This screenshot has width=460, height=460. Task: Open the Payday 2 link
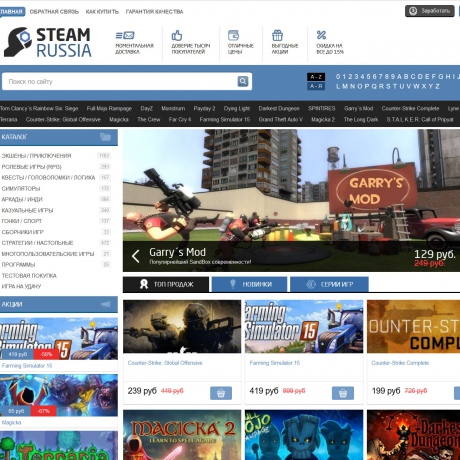point(204,108)
